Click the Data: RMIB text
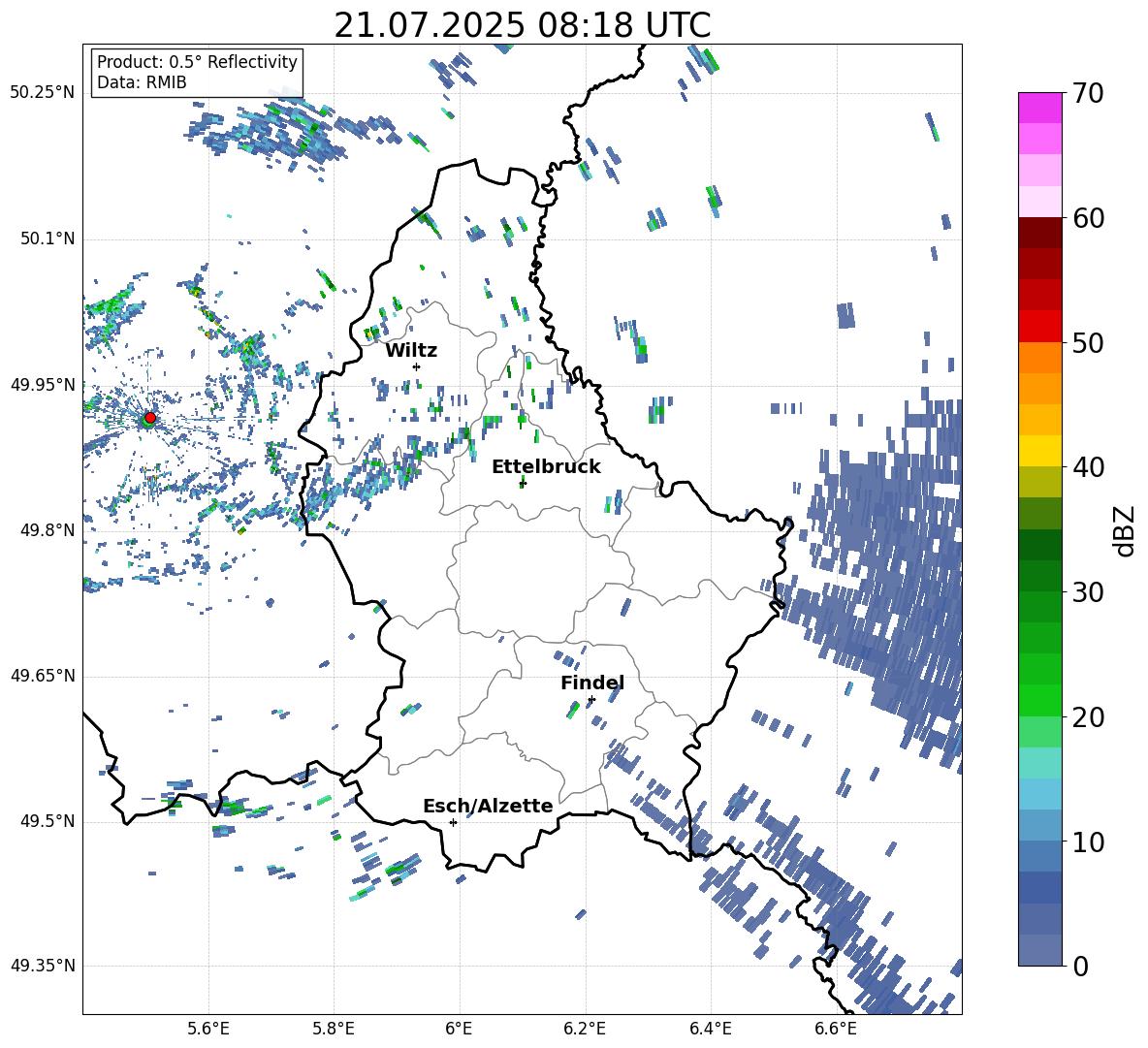Screen dimensions: 1148x1048 pos(142,82)
